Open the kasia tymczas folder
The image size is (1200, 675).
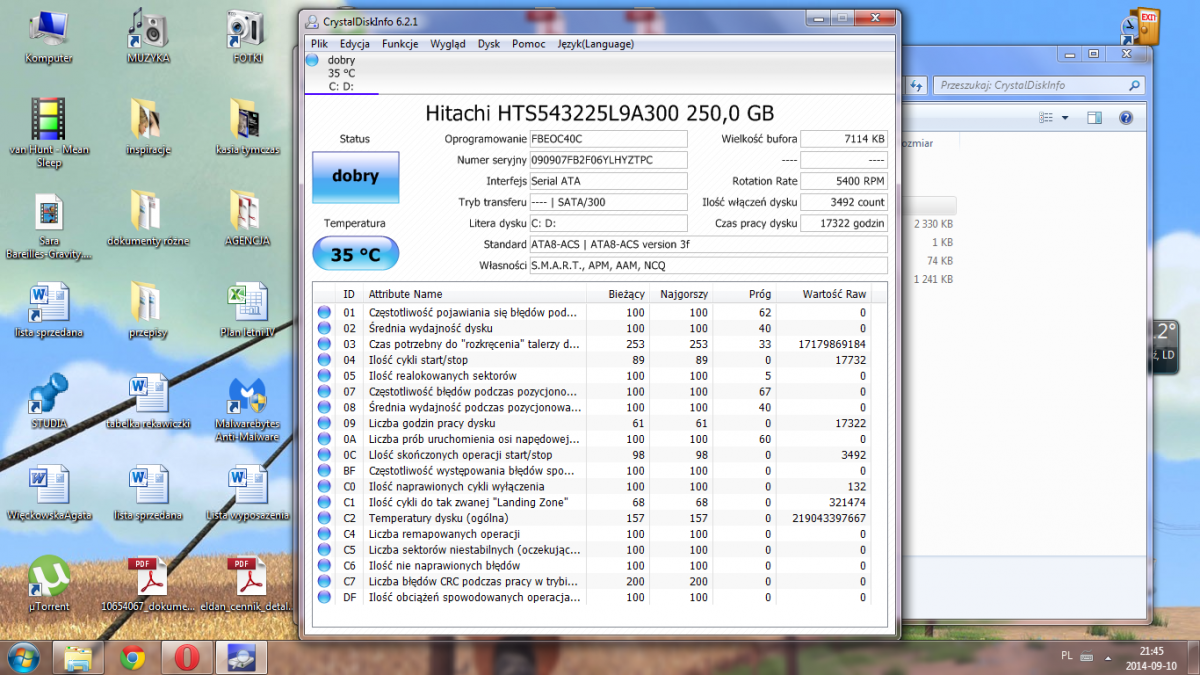pyautogui.click(x=246, y=127)
